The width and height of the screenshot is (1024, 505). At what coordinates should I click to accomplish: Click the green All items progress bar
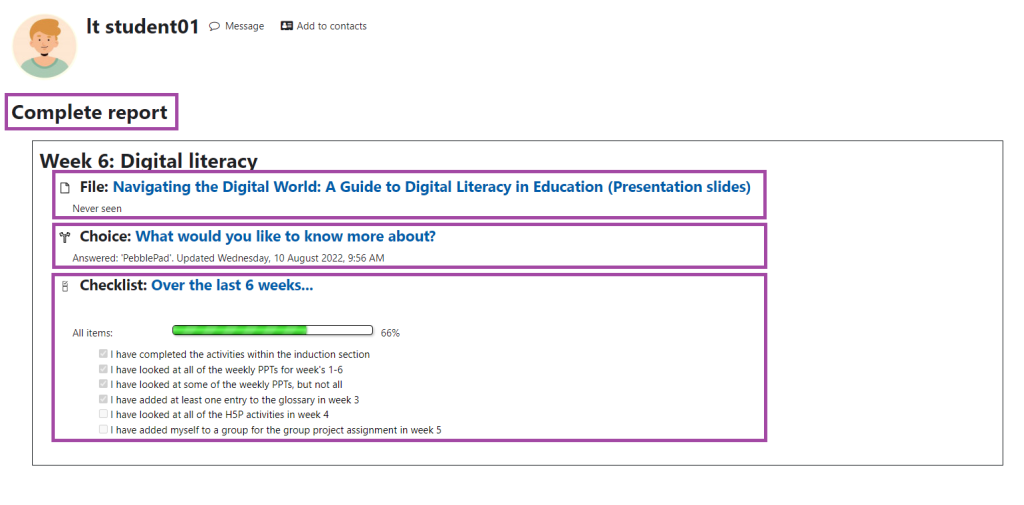tap(272, 331)
